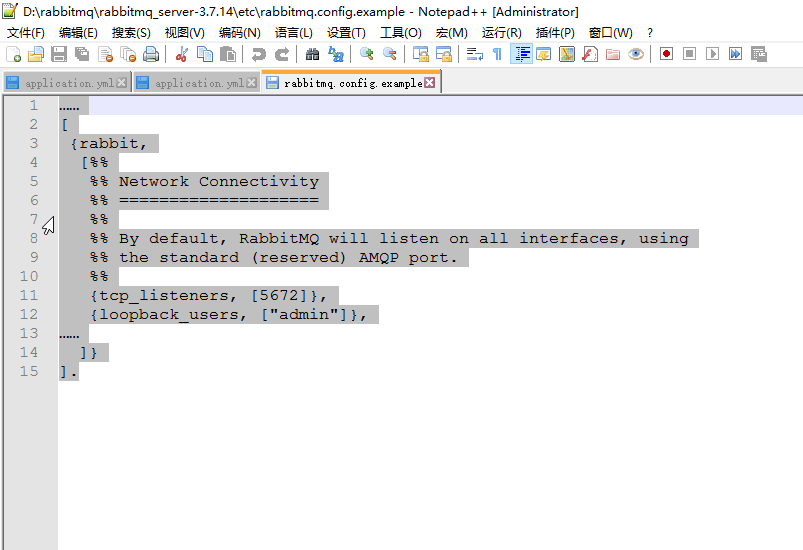Open the 文件(F) menu
This screenshot has height=550, width=803.
click(x=26, y=33)
